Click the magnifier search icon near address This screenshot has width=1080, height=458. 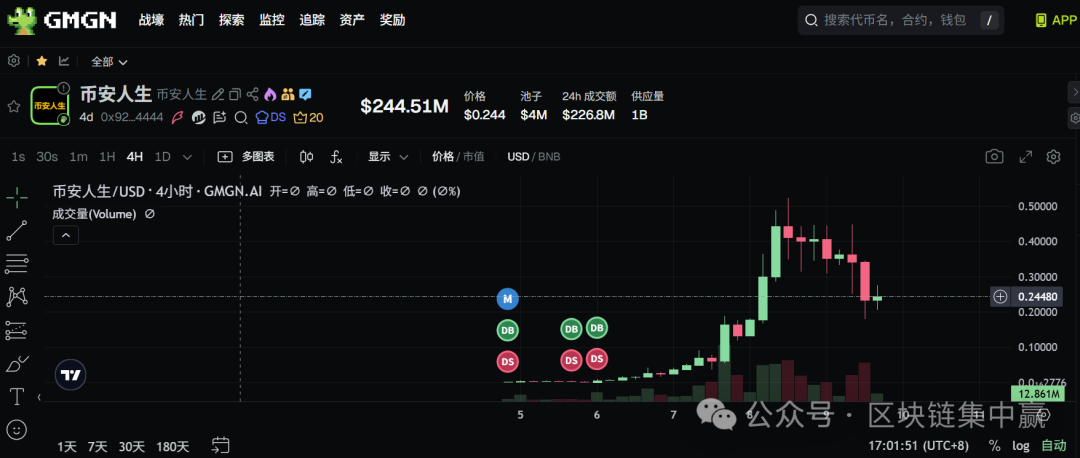[x=240, y=117]
